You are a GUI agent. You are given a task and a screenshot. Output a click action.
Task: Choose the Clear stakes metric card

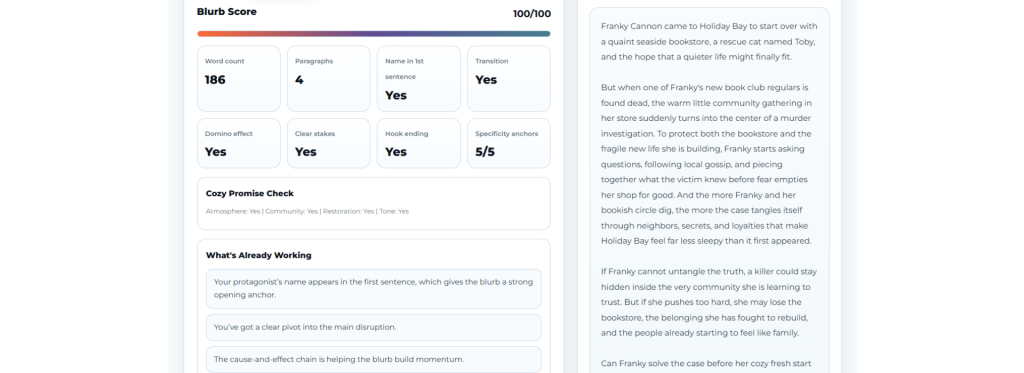[x=328, y=143]
